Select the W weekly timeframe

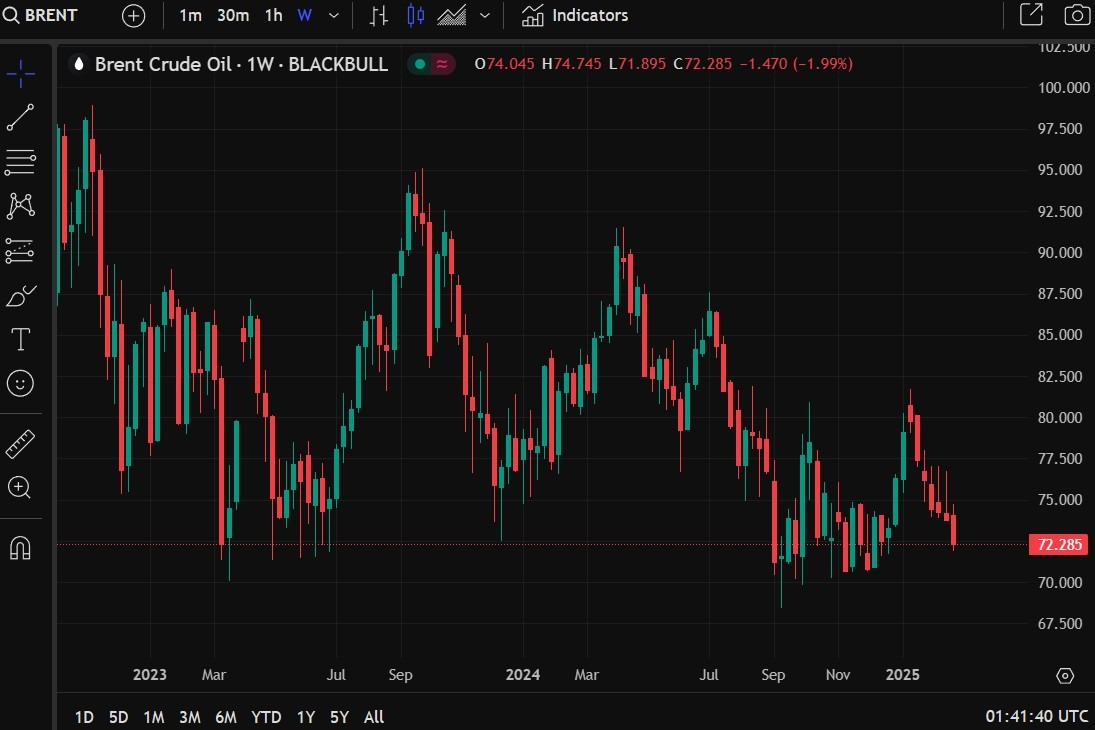(304, 15)
